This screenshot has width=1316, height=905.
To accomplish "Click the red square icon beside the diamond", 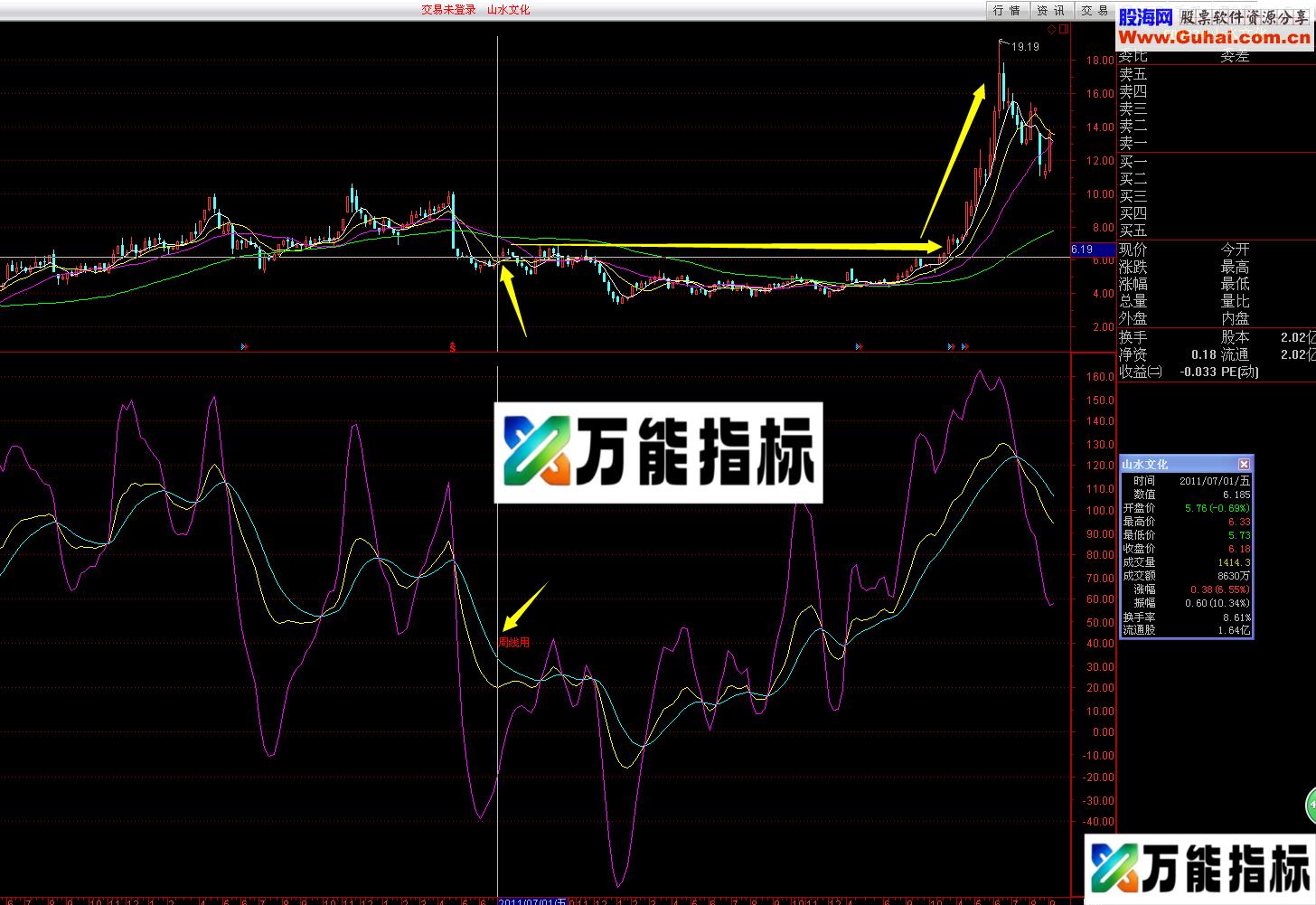I will [1062, 28].
